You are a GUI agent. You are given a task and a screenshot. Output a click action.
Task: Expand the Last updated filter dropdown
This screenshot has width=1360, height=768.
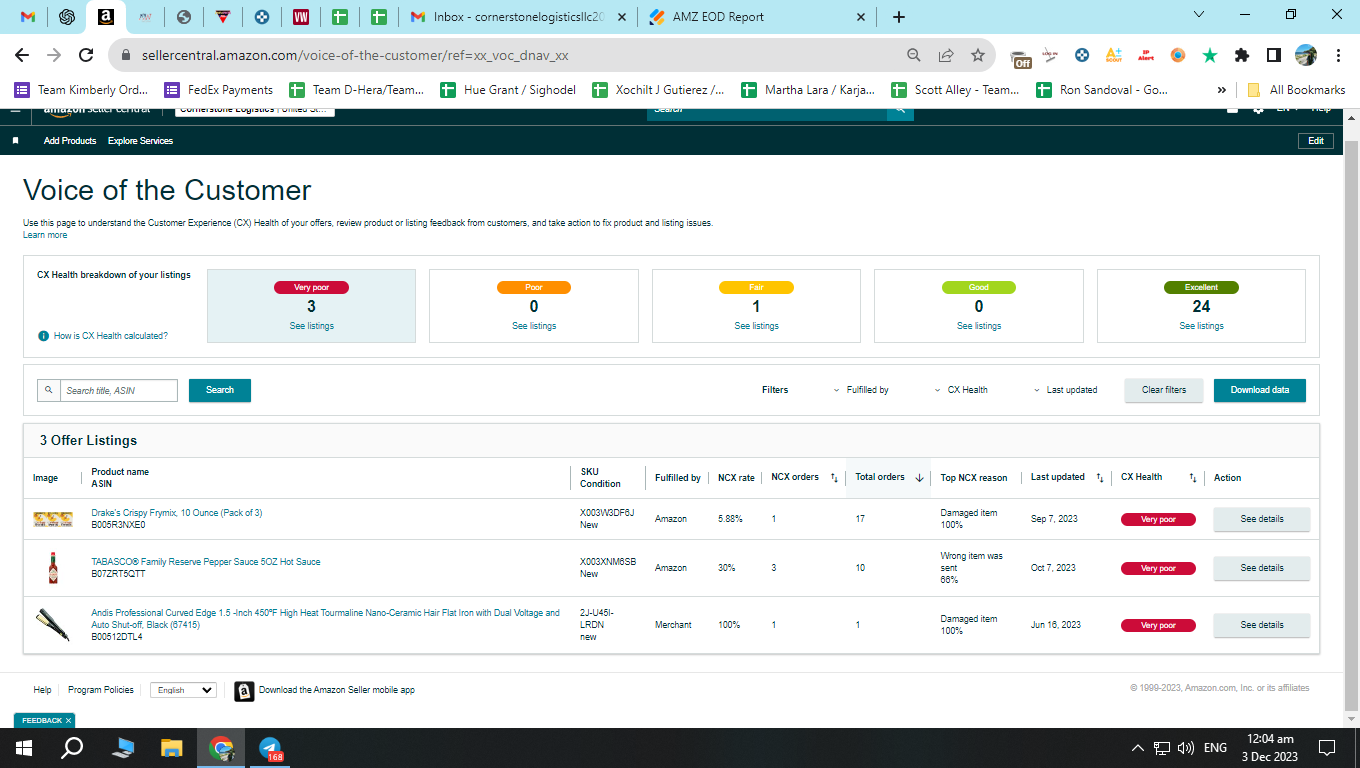point(1065,390)
